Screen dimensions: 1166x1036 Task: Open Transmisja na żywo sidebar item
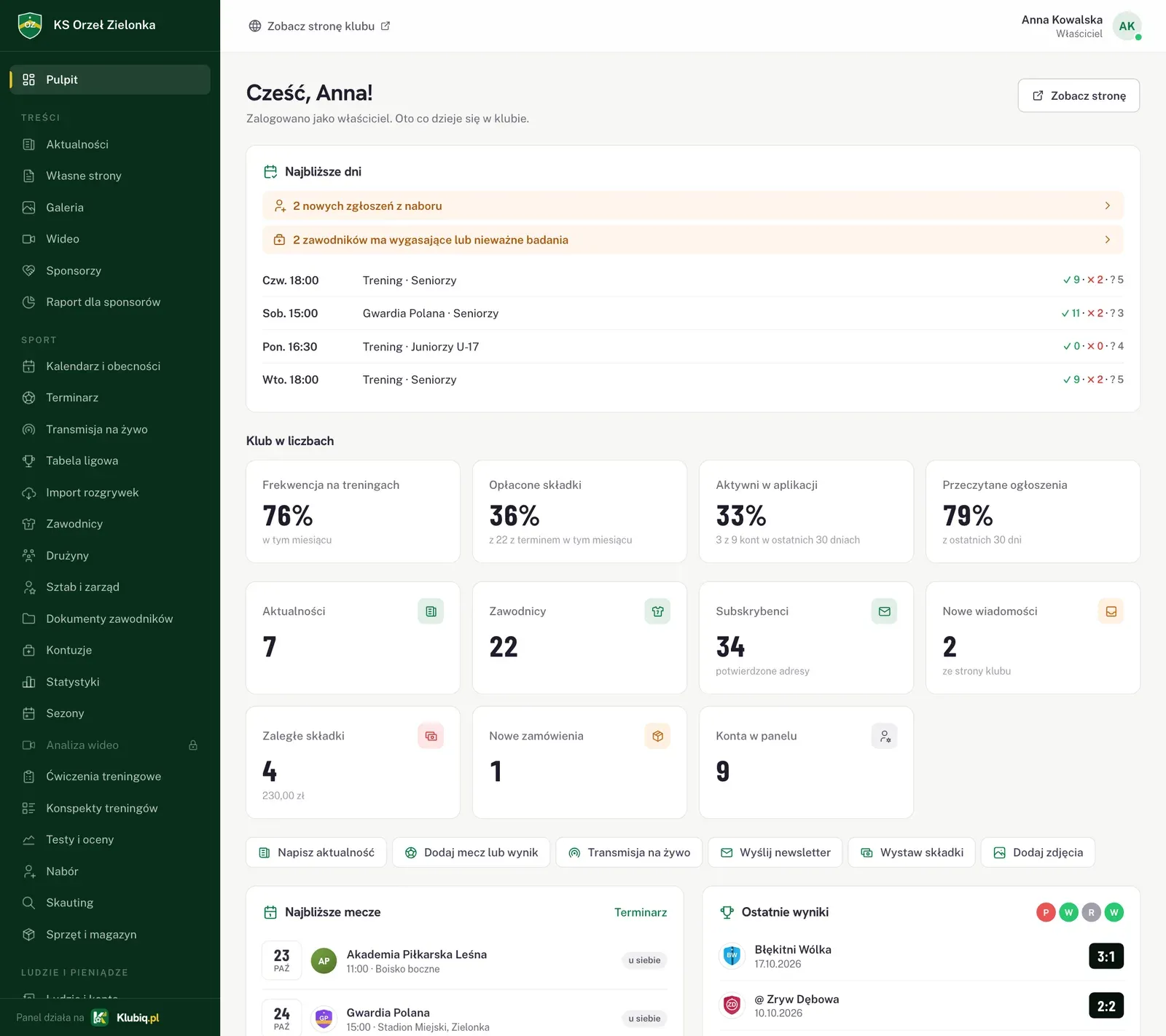(x=110, y=429)
